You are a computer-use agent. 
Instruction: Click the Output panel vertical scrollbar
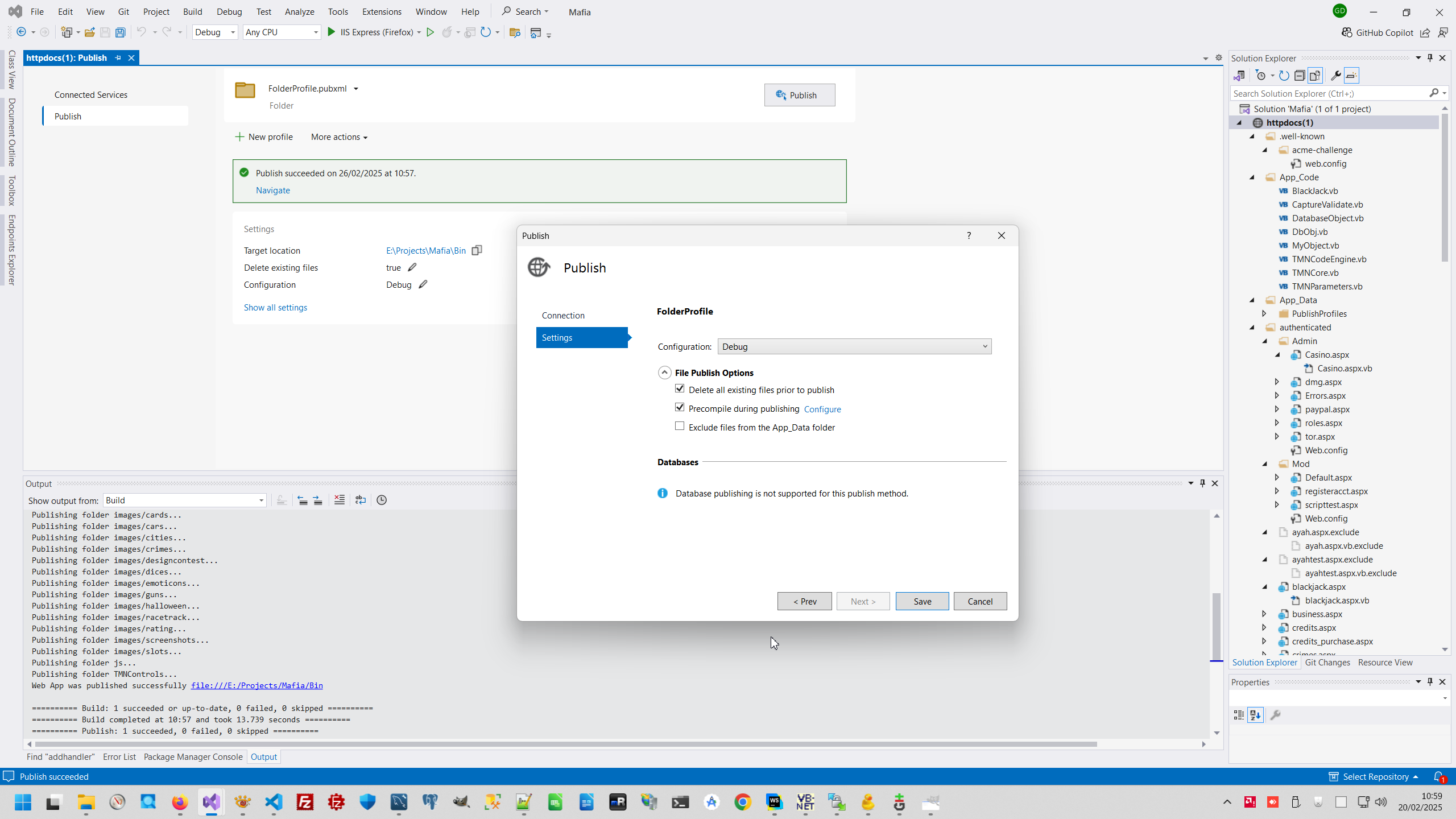point(1217,626)
